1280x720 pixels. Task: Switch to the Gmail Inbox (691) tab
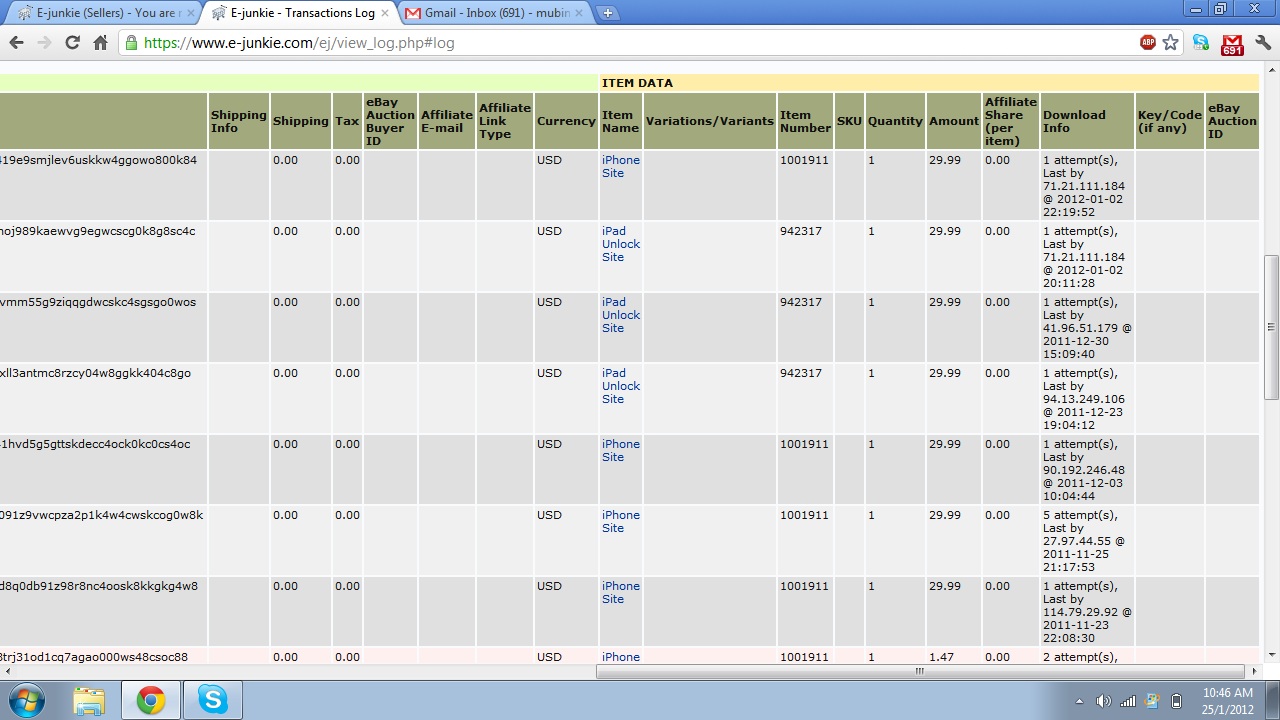pyautogui.click(x=492, y=13)
